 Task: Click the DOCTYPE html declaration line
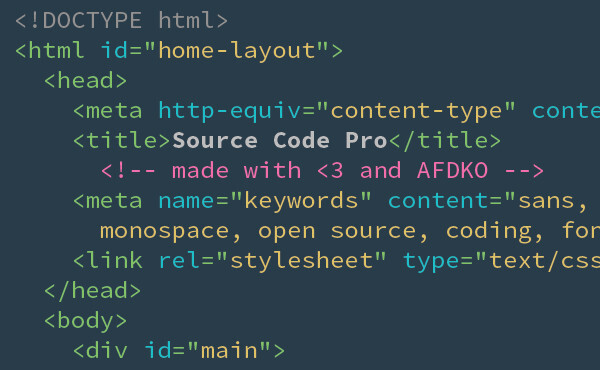pyautogui.click(x=121, y=20)
